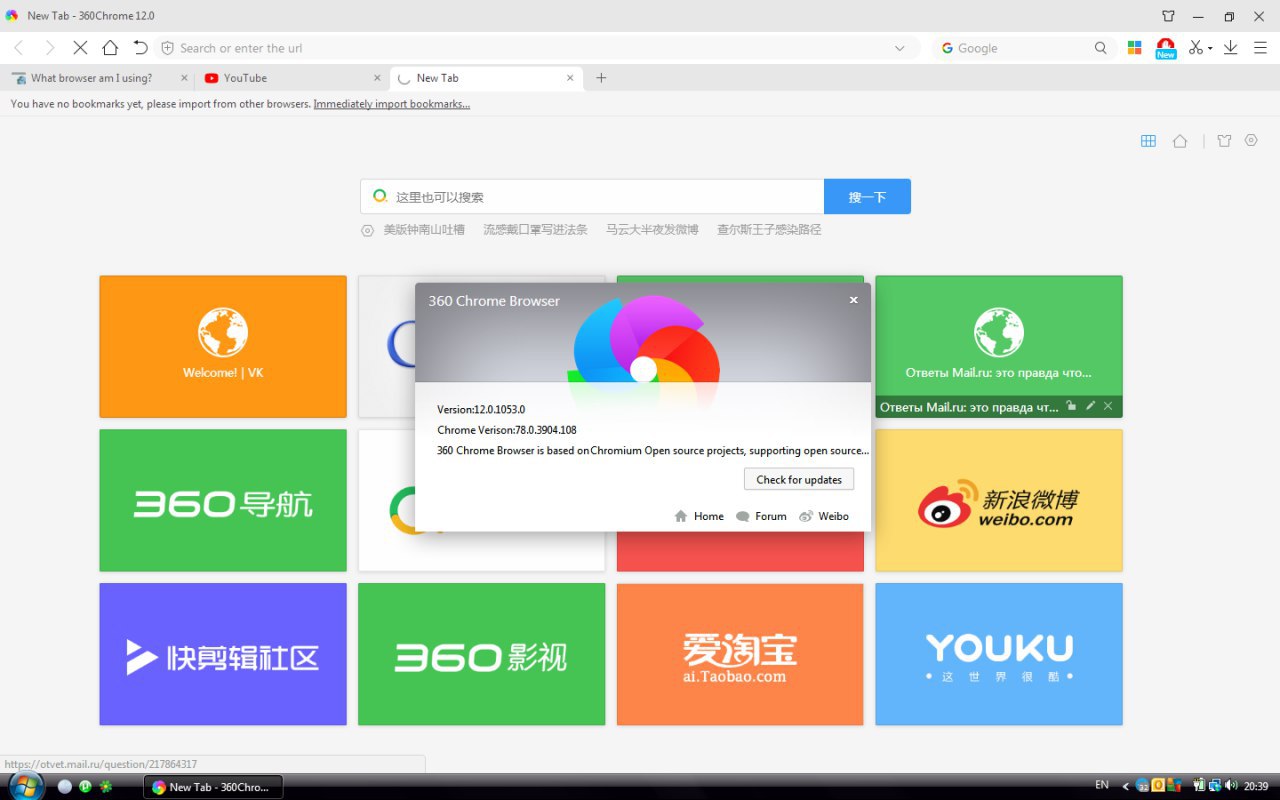1280x800 pixels.
Task: Click the volume speaker tray icon
Action: point(1231,786)
